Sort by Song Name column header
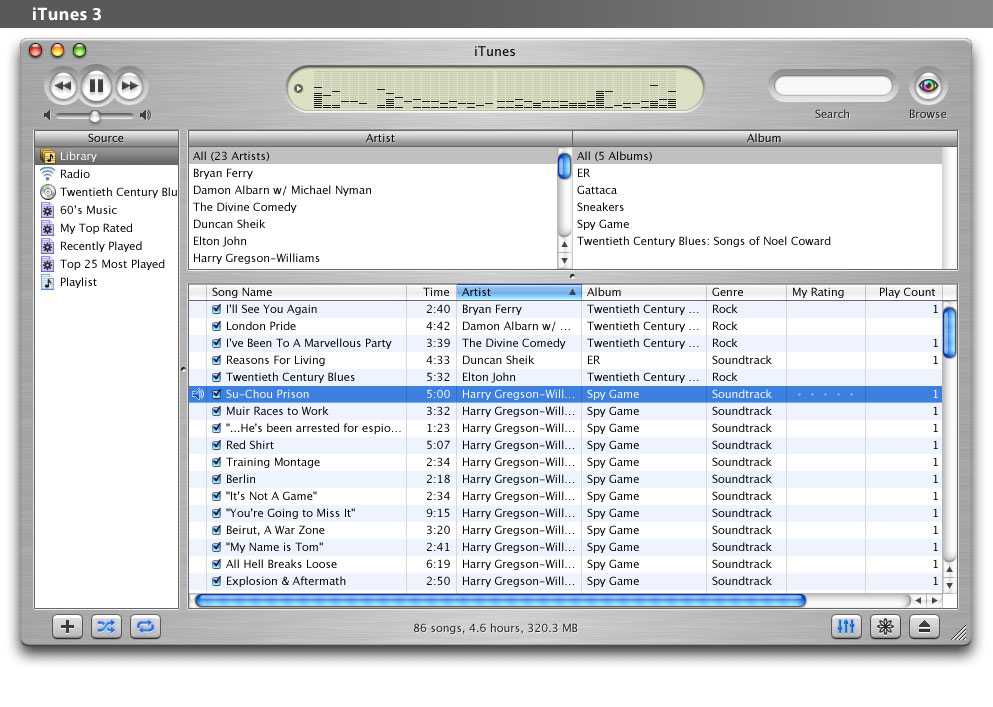Screen dimensions: 993x707 click(x=307, y=292)
